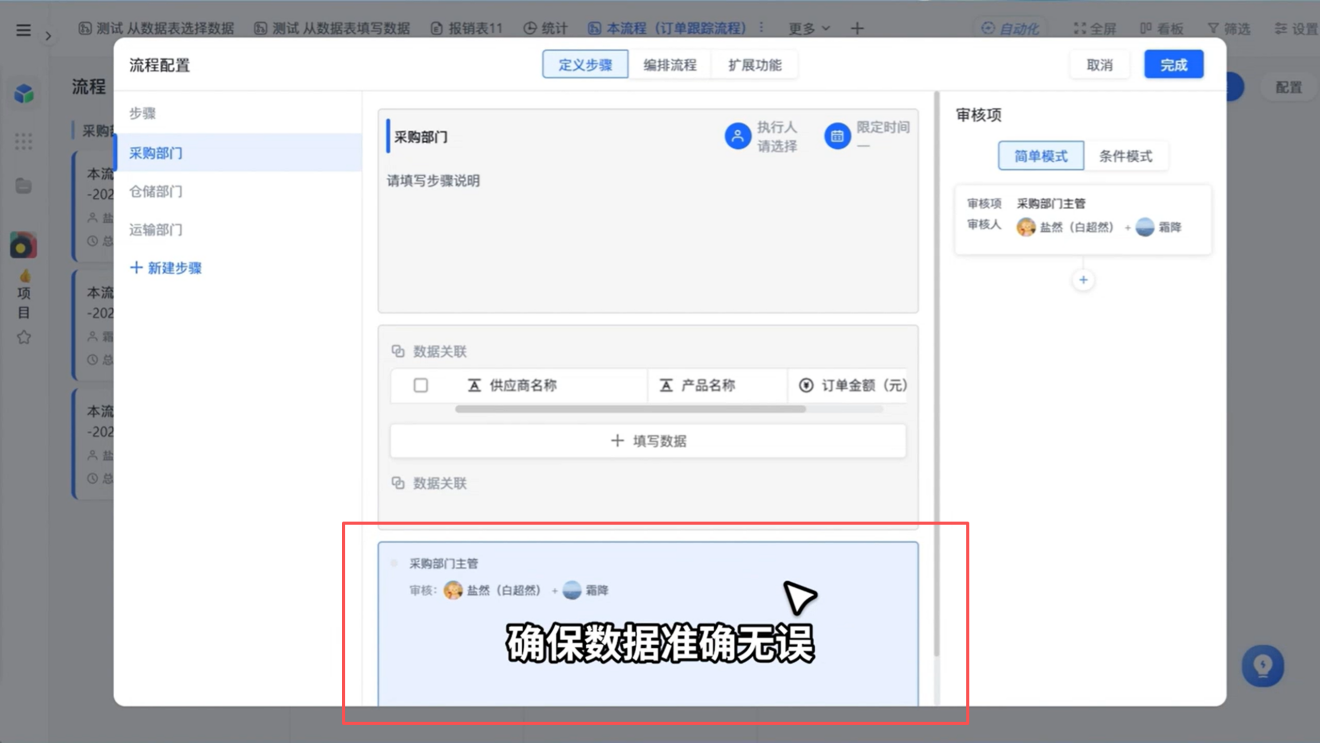Click the 筛选 filter button
Image resolution: width=1320 pixels, height=743 pixels.
(x=1229, y=28)
